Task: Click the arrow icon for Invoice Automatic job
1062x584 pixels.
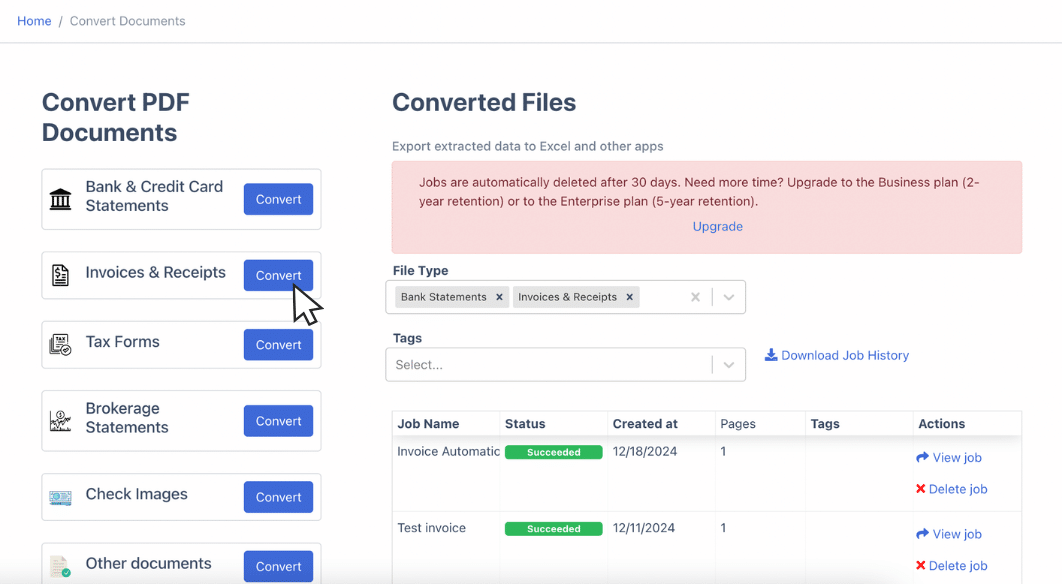Action: tap(922, 457)
